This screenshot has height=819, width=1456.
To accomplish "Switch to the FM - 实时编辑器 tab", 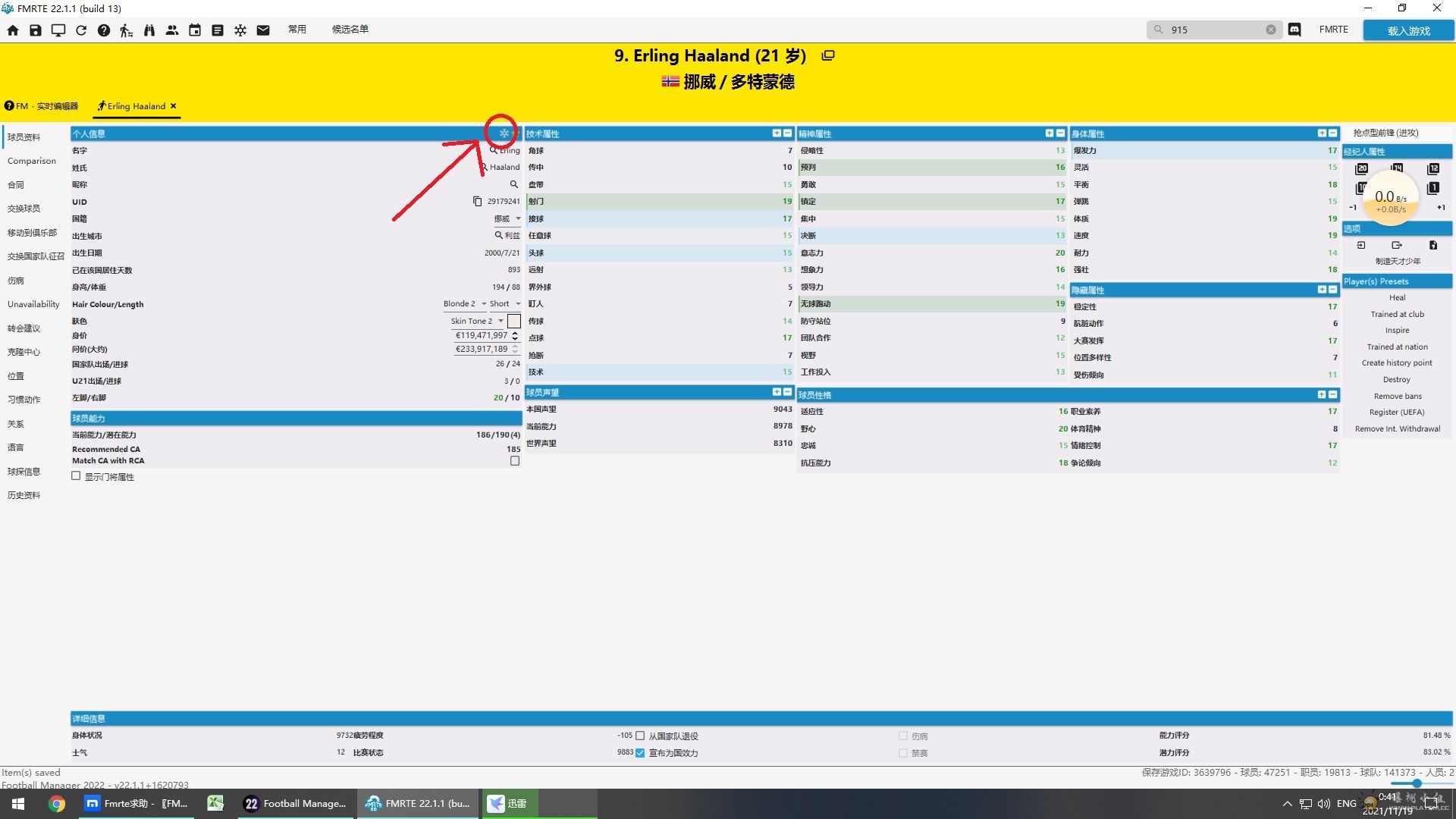I will tap(42, 106).
